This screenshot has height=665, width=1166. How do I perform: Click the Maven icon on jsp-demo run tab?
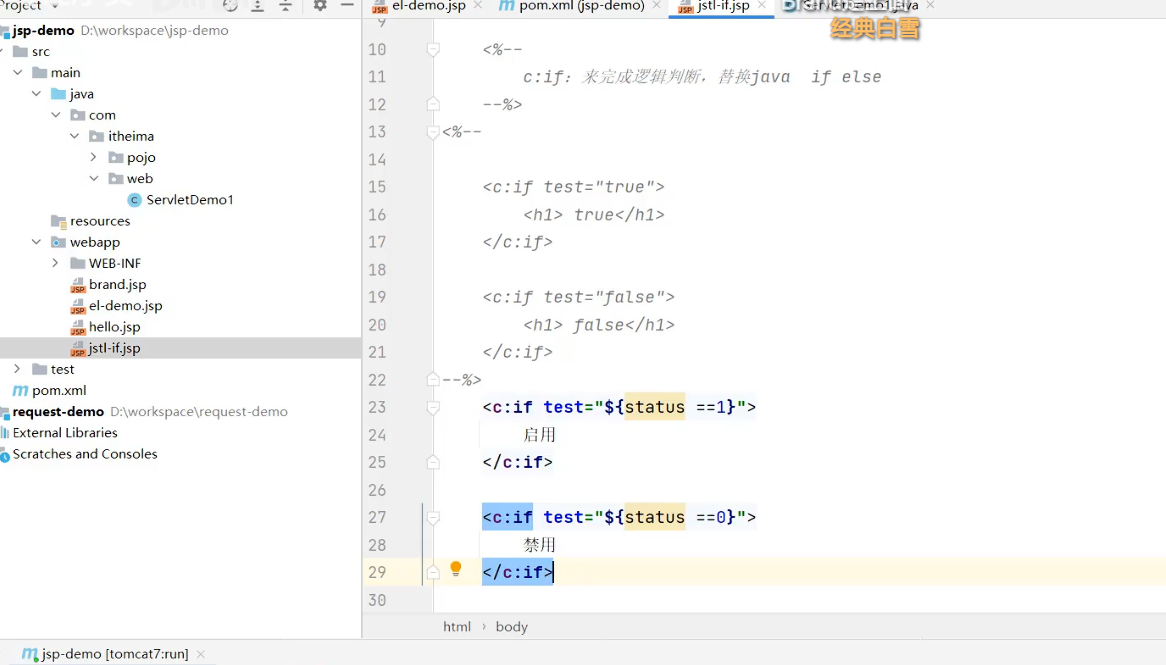pyautogui.click(x=30, y=654)
